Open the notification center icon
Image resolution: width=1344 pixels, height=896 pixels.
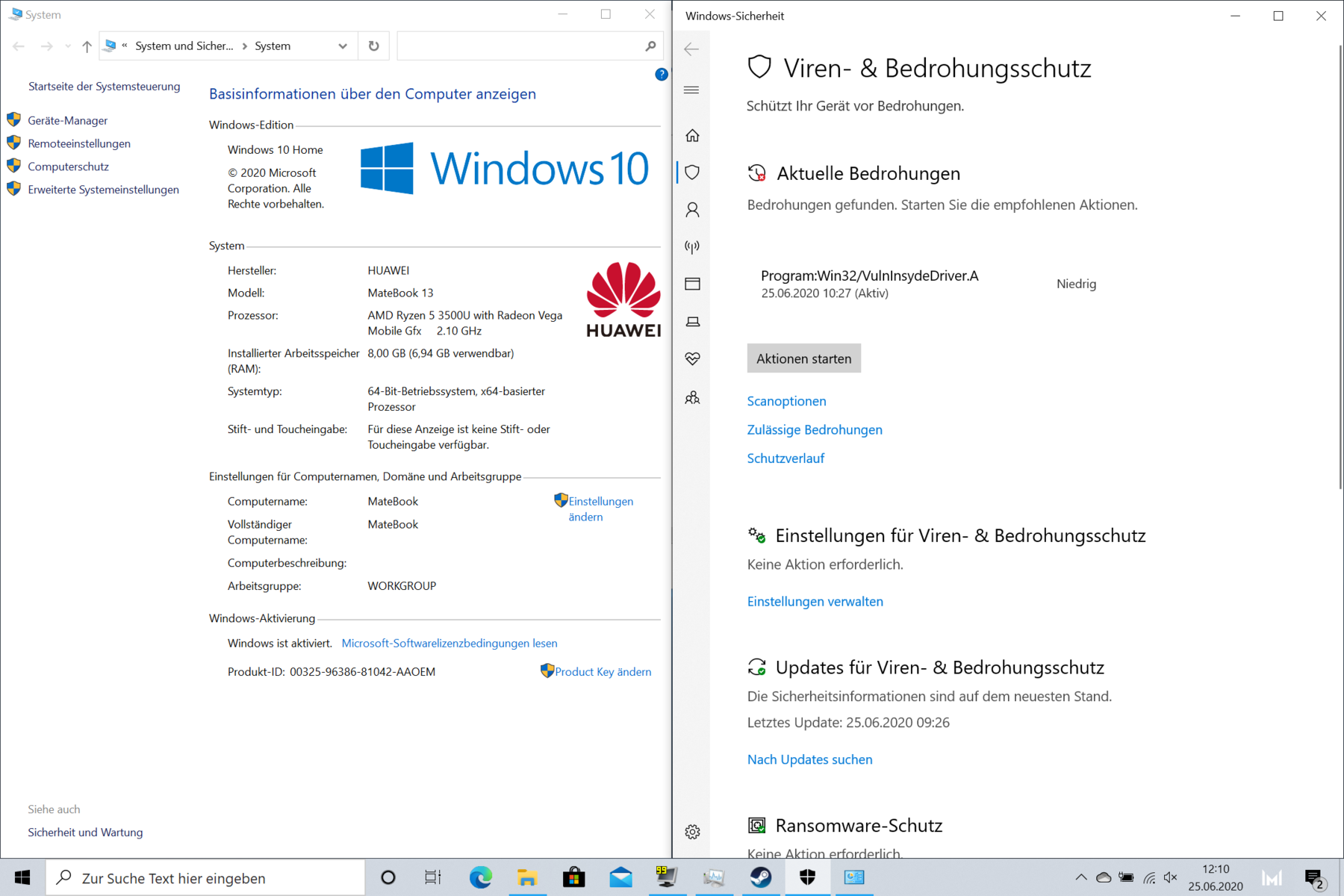[1314, 878]
